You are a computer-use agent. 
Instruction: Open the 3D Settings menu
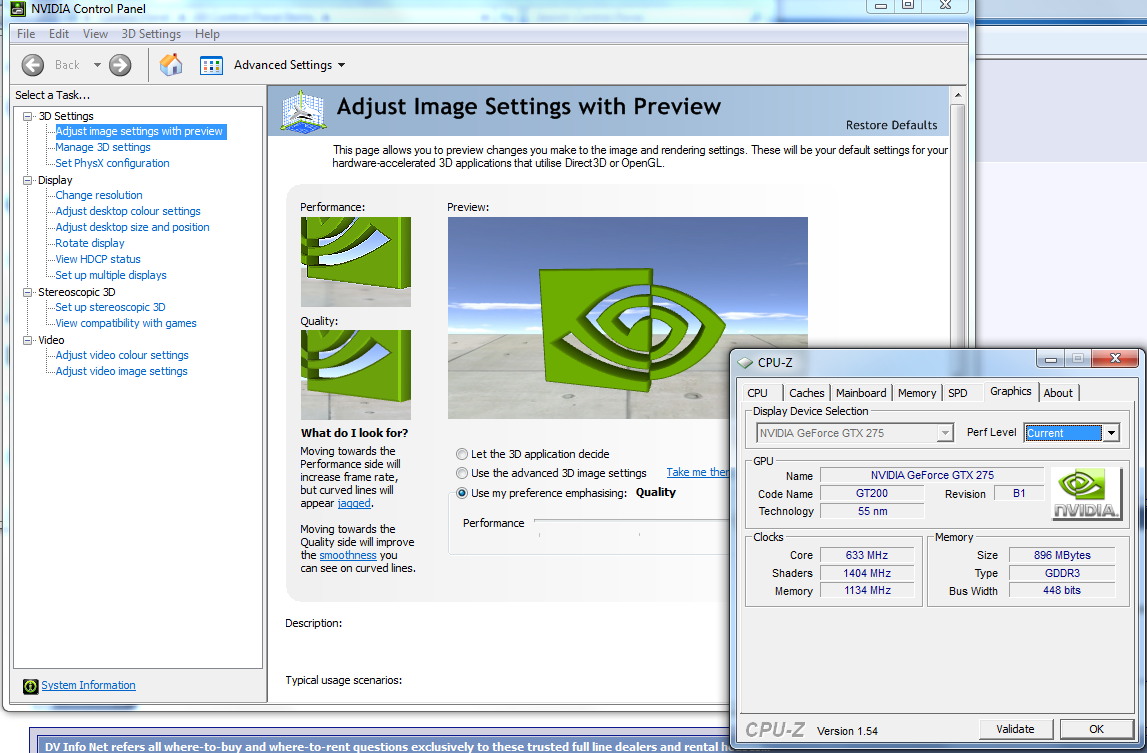[x=151, y=34]
